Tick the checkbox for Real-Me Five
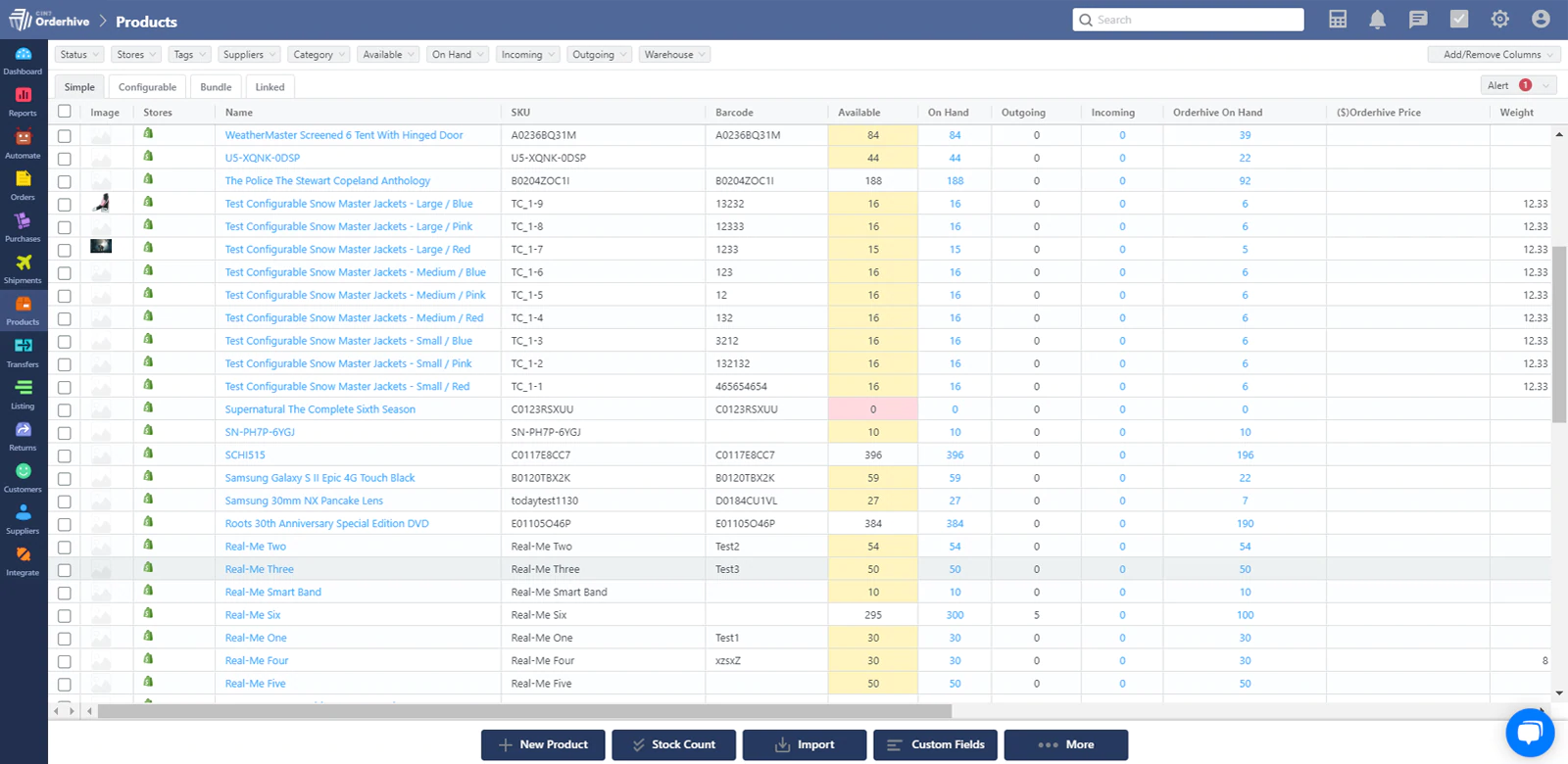Image resolution: width=1568 pixels, height=764 pixels. pos(65,685)
